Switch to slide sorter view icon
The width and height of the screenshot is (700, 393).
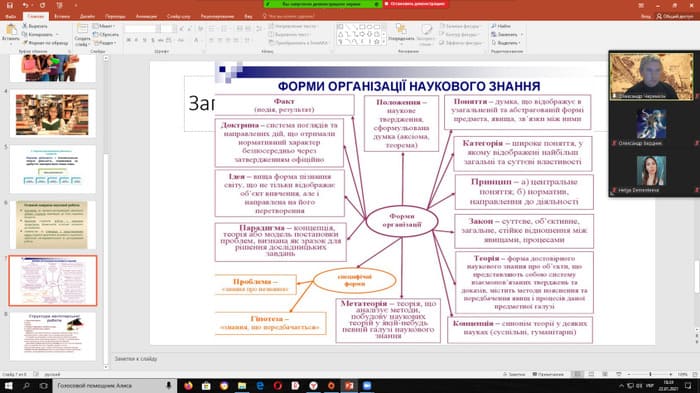click(x=592, y=374)
